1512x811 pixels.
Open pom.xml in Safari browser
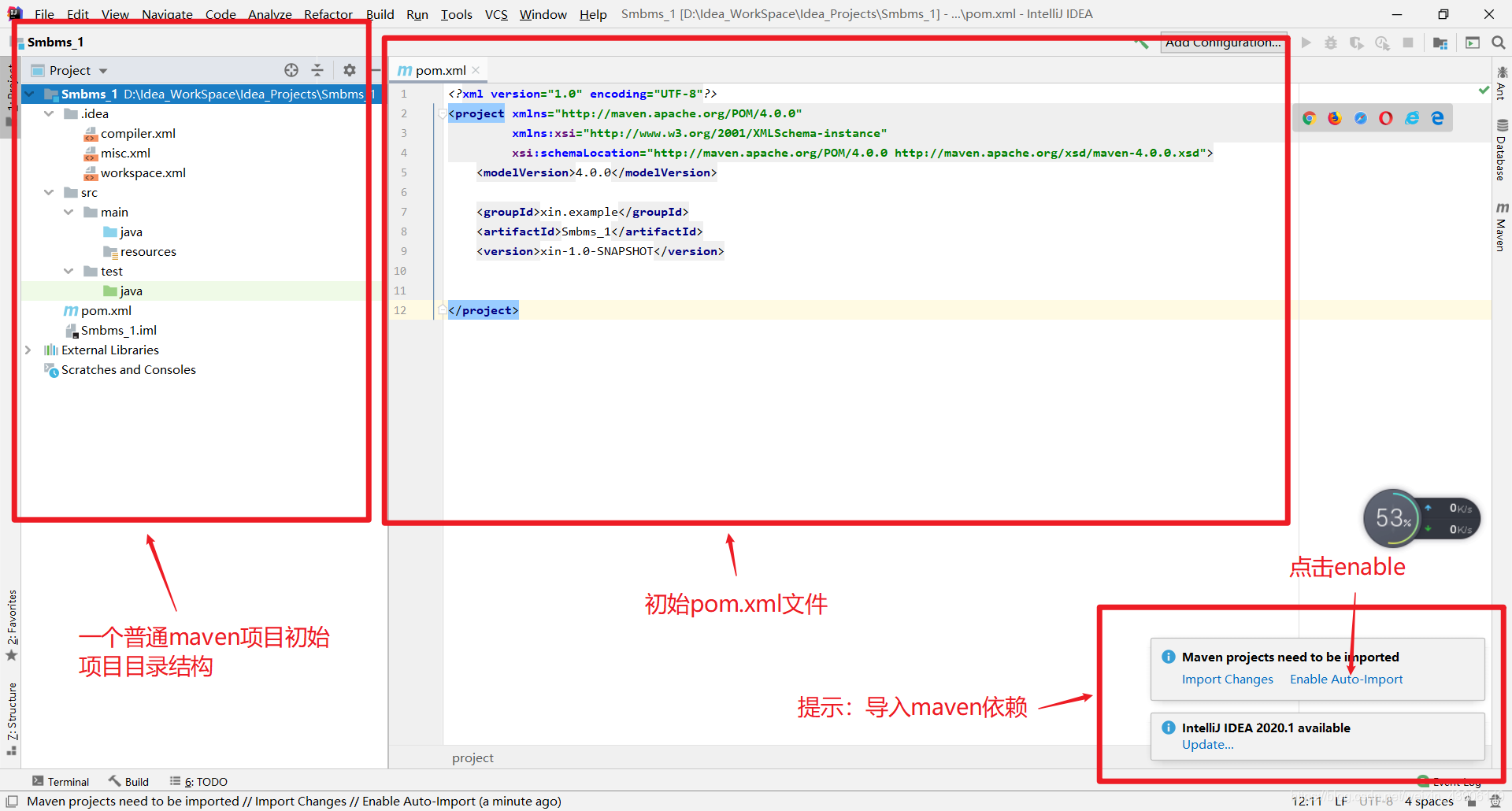(x=1361, y=118)
